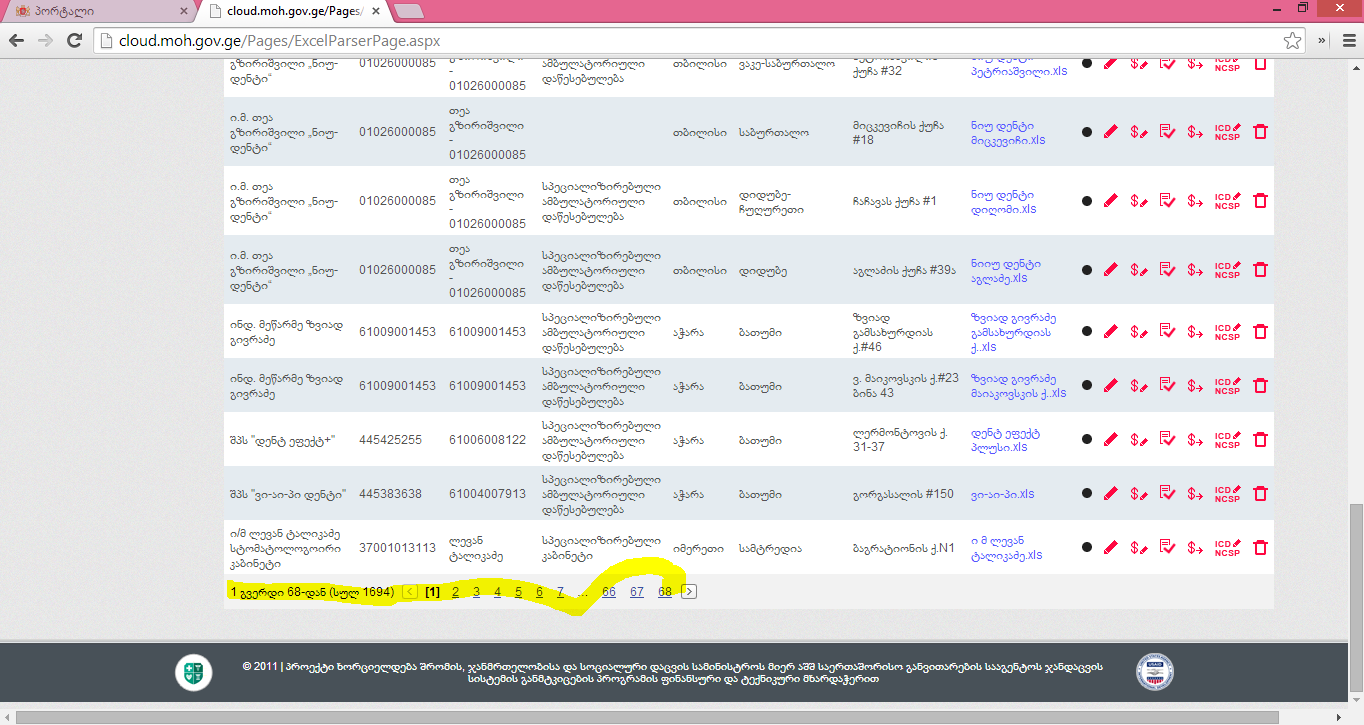Click checklist icon in ნიიუ დენტი აგლაძე row
The image size is (1364, 725).
(x=1167, y=270)
